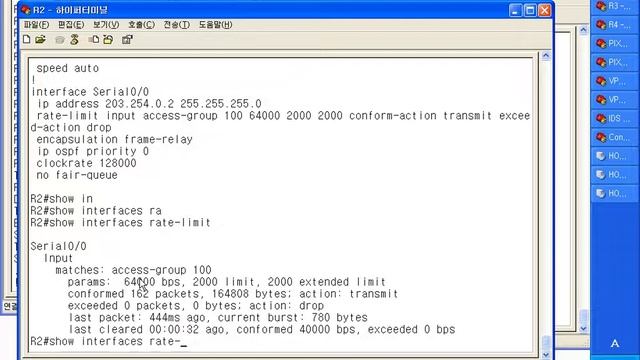Click the R2 window title bar text
640x360 pixels.
click(x=70, y=9)
